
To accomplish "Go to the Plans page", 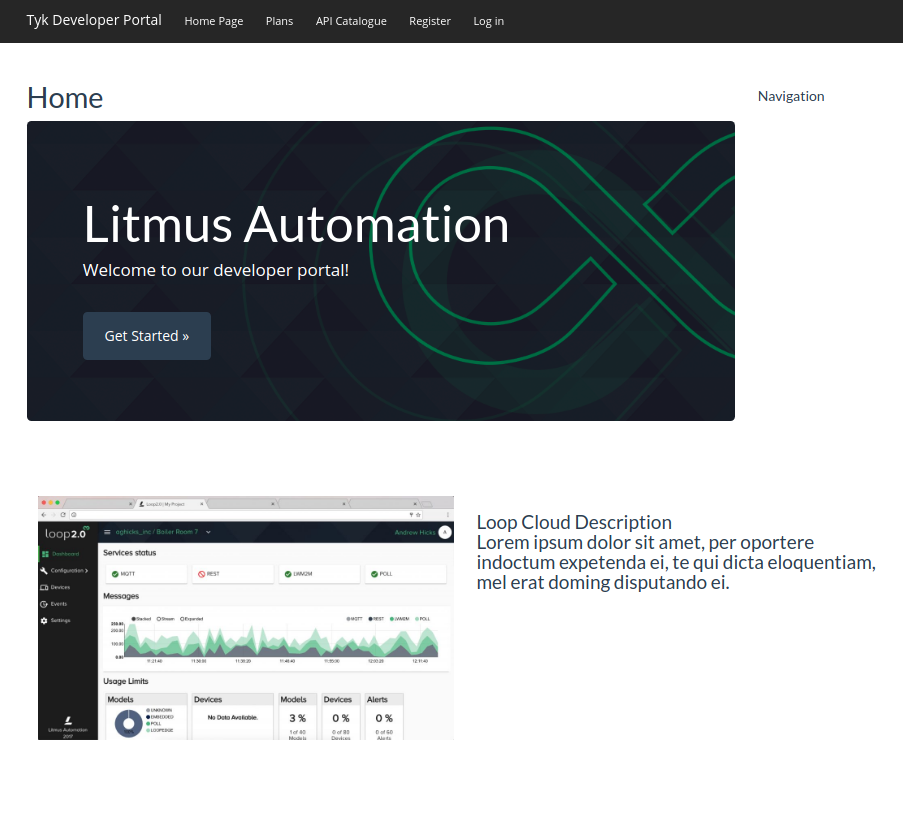I will pos(279,21).
